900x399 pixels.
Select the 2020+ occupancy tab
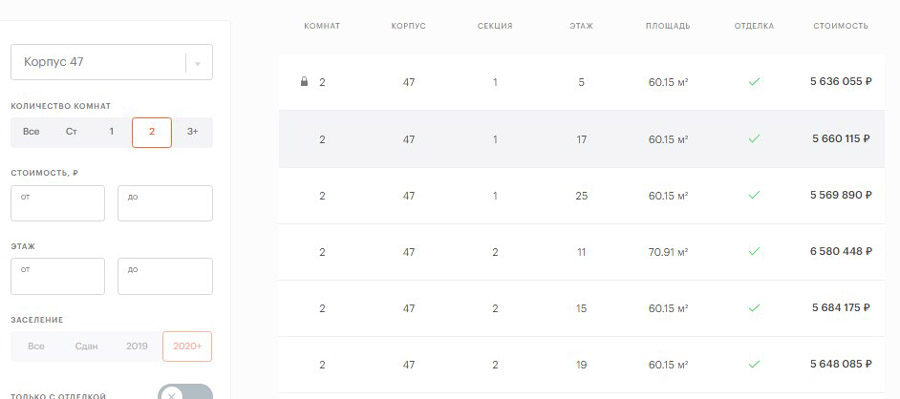tap(187, 346)
